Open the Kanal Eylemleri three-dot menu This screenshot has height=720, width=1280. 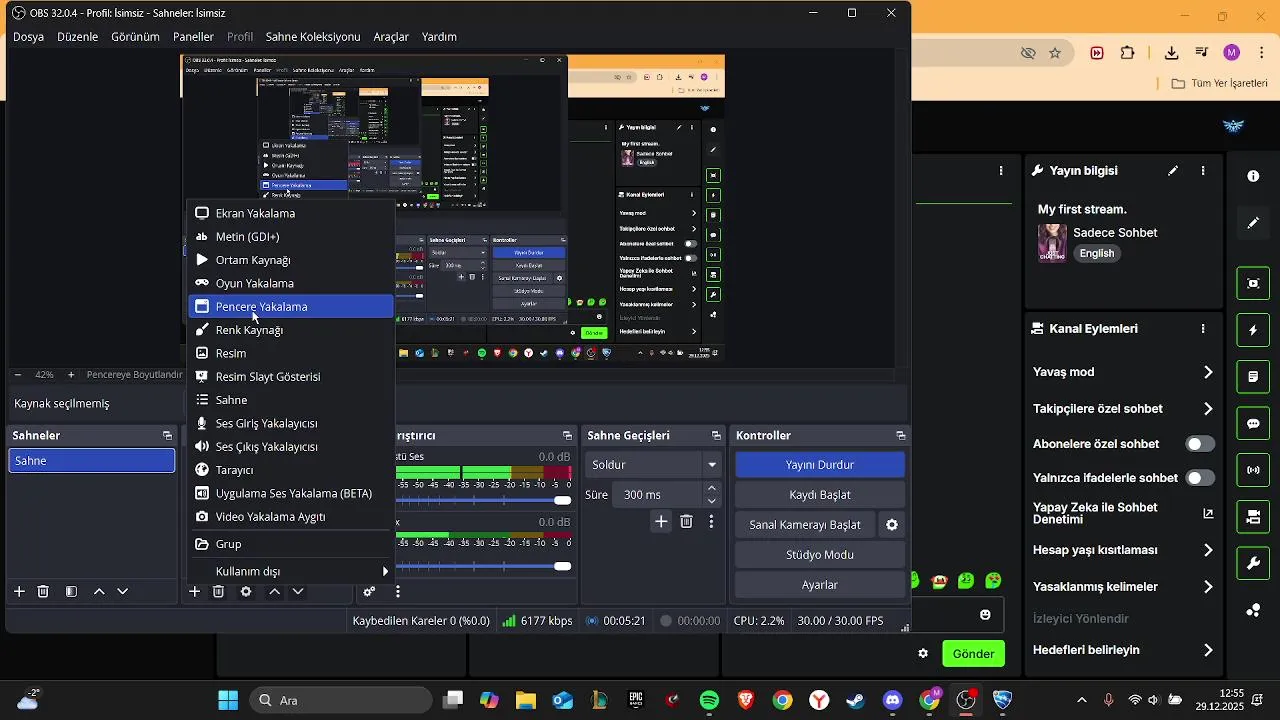pyautogui.click(x=1203, y=329)
